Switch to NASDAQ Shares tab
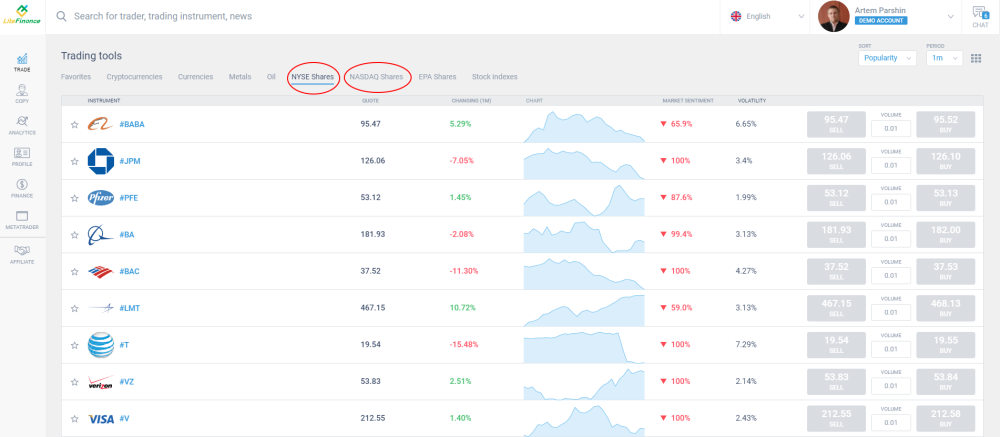Image resolution: width=1000 pixels, height=437 pixels. point(376,77)
